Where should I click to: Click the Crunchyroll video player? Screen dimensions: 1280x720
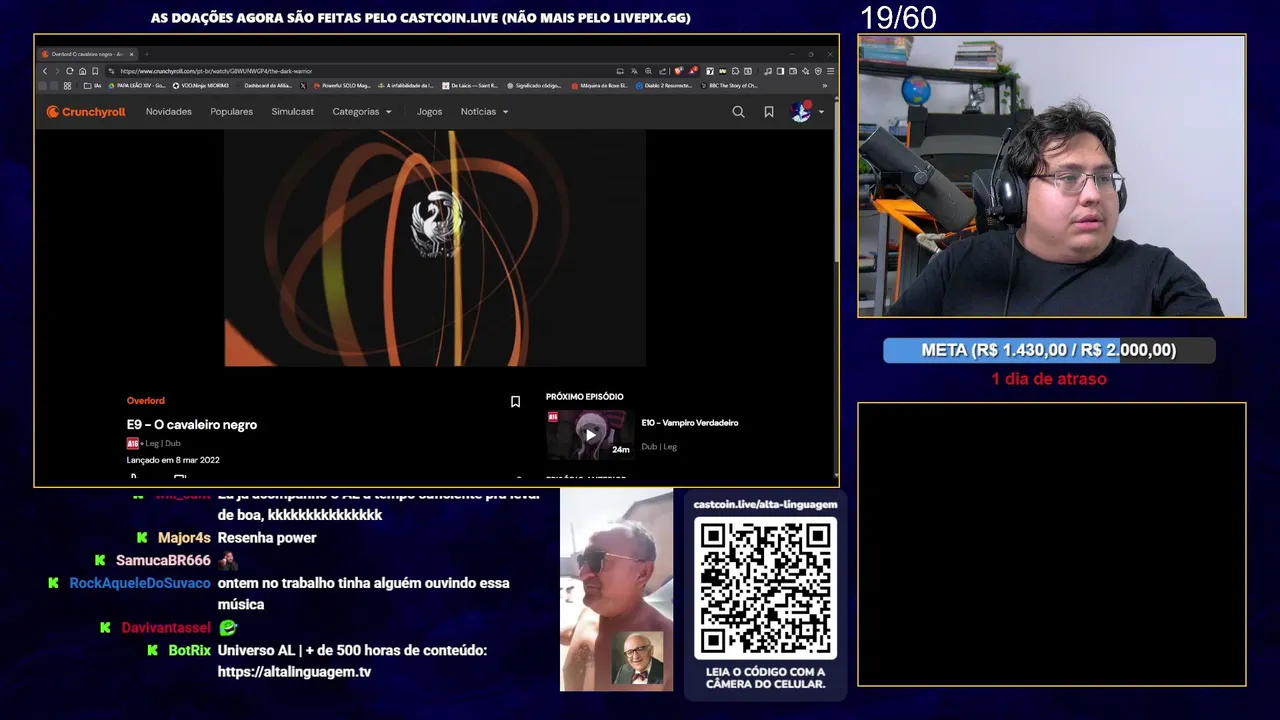pyautogui.click(x=435, y=248)
